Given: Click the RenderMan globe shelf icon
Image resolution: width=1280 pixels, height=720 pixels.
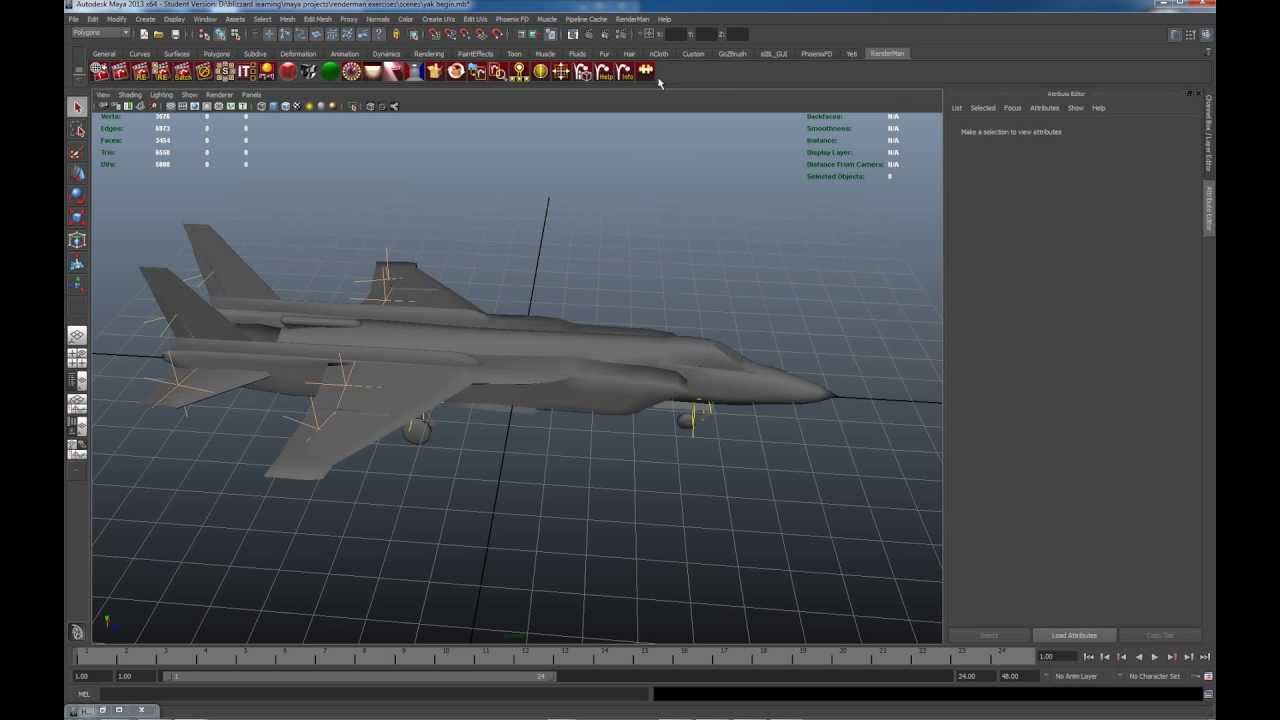Looking at the screenshot, I should coord(99,71).
